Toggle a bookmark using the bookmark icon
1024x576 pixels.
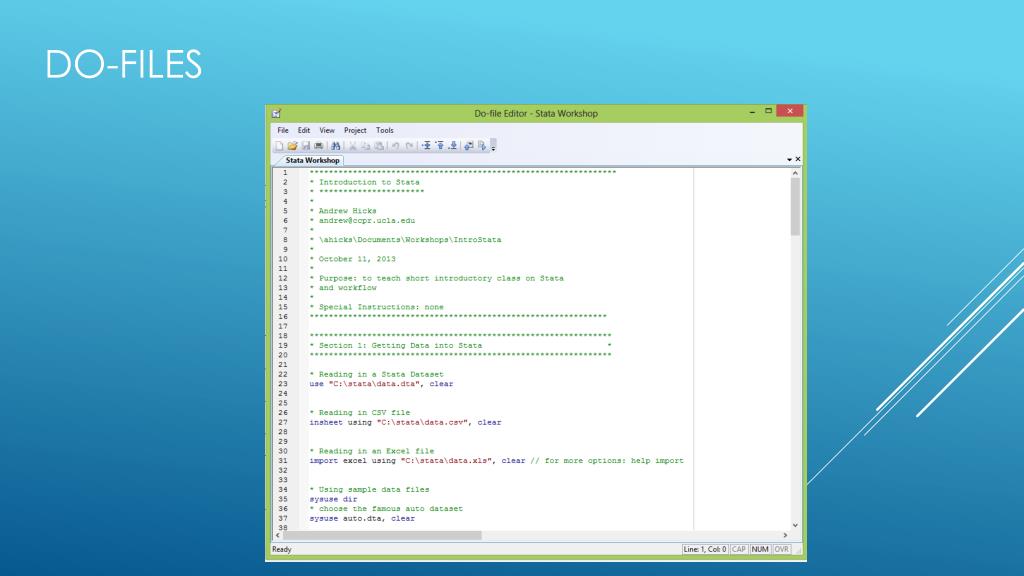pyautogui.click(x=426, y=146)
